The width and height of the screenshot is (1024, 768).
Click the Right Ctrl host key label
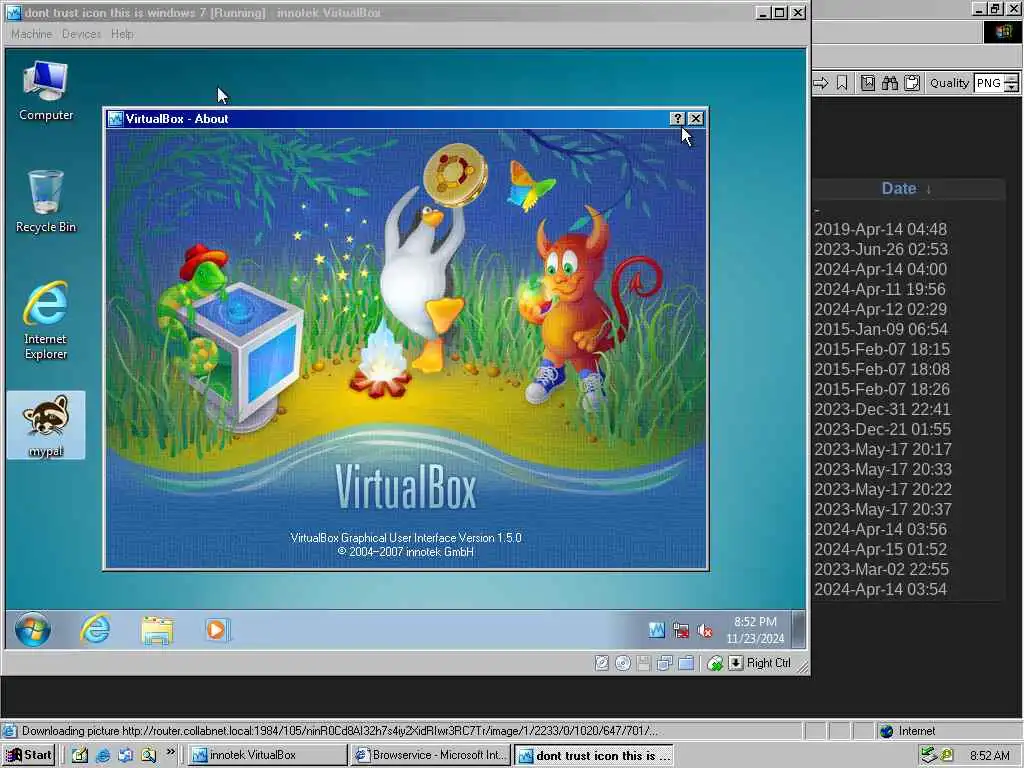click(769, 664)
